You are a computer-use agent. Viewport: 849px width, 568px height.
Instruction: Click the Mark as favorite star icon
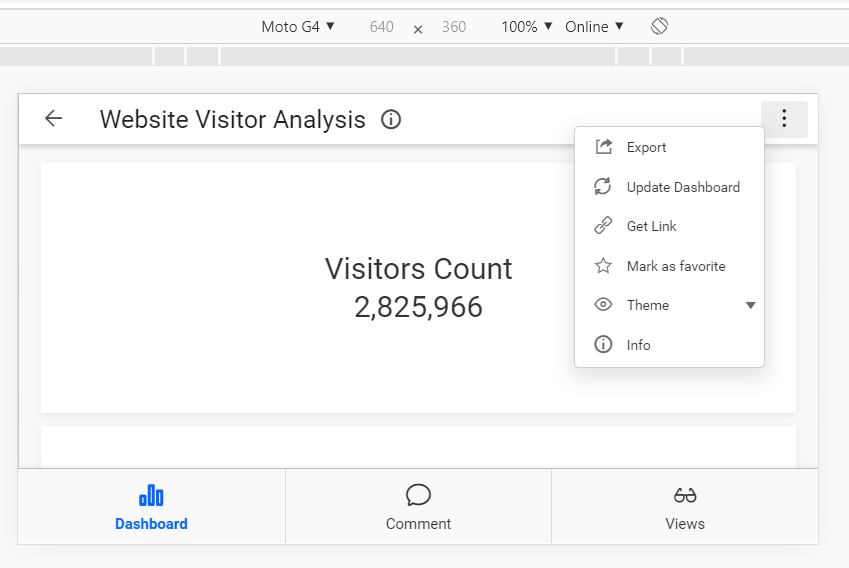point(603,265)
